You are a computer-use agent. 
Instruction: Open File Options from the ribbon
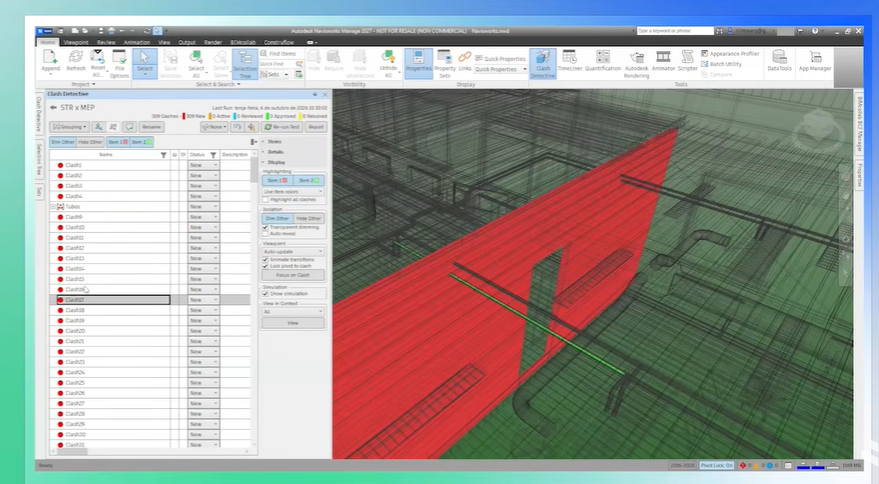(119, 63)
